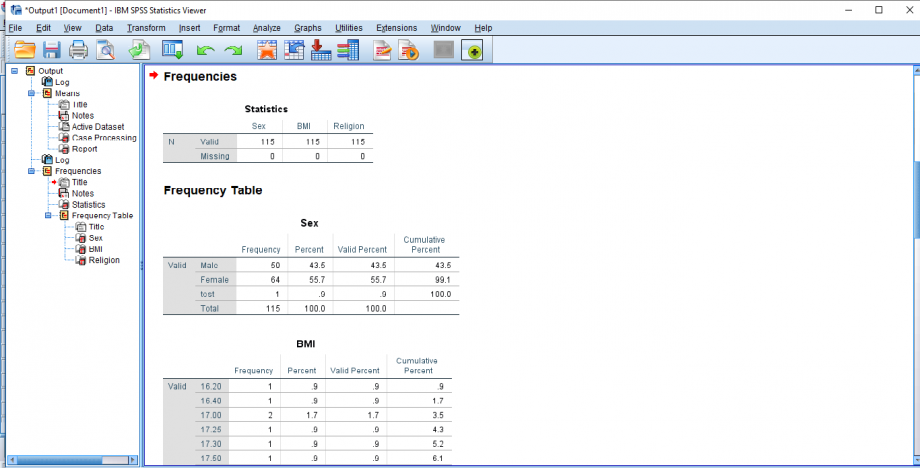Click the Undo toolbar arrow
Screen dimensions: 920x468
tap(205, 50)
